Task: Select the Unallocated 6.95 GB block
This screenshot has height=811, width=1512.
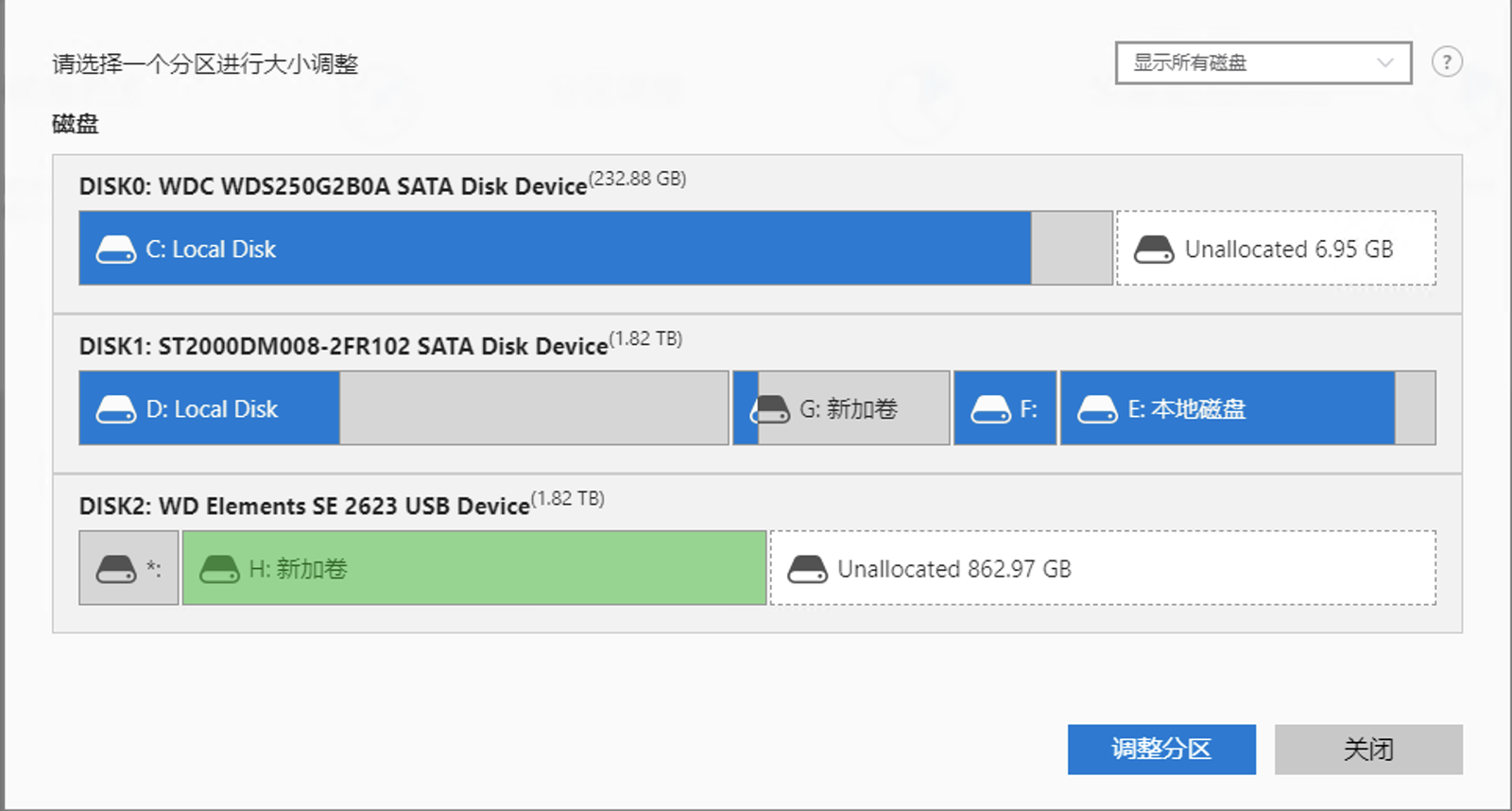Action: pos(1276,248)
